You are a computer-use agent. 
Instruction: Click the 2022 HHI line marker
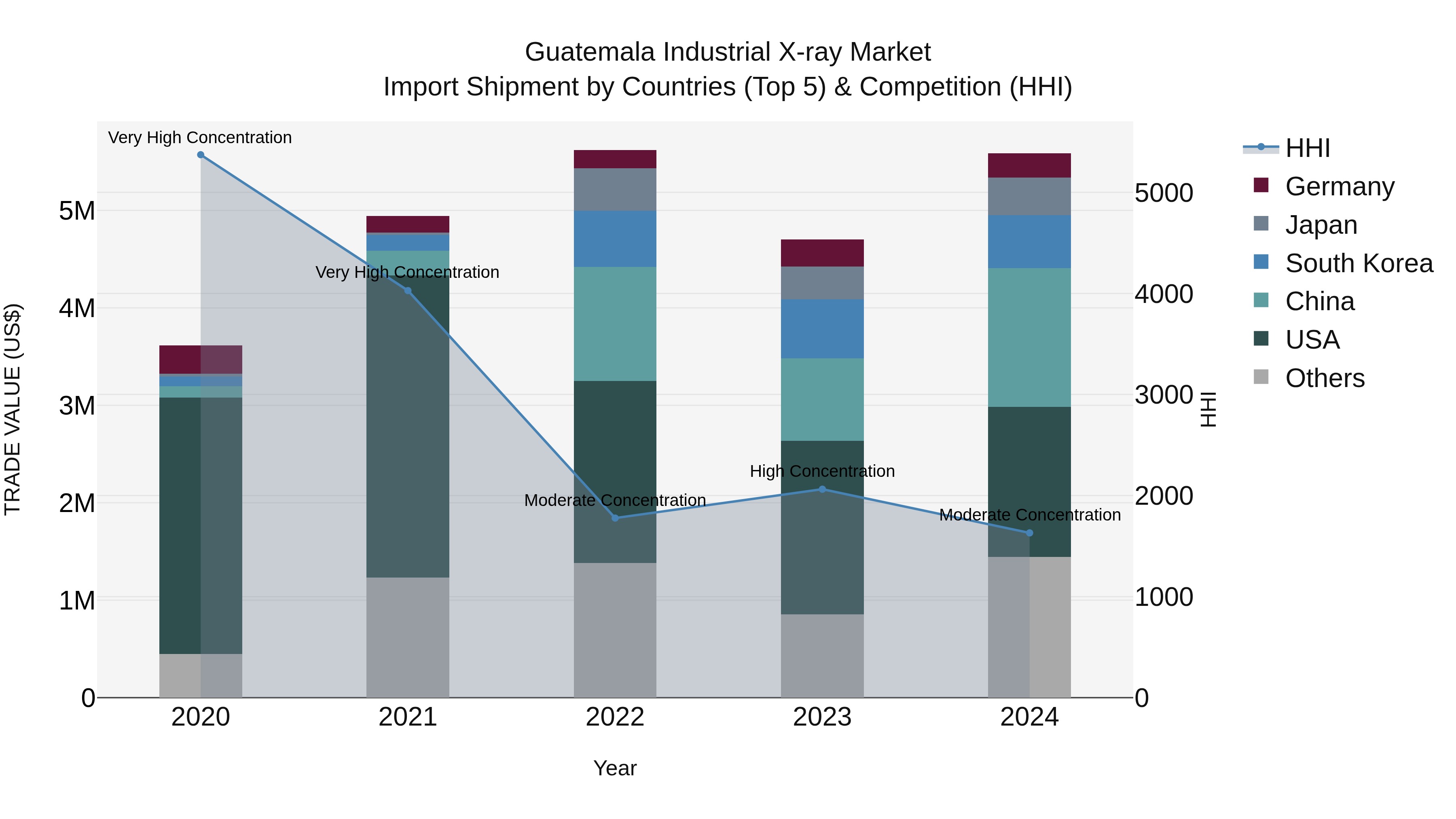[x=615, y=518]
